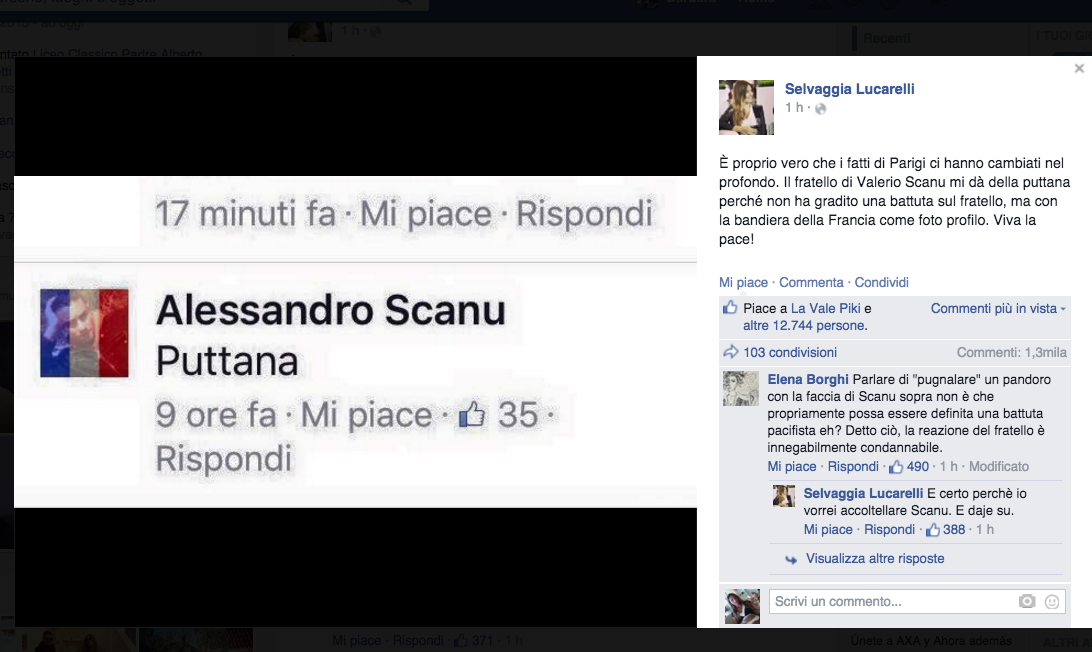Click the globe privacy icon under author name
This screenshot has height=652, width=1092.
click(820, 109)
